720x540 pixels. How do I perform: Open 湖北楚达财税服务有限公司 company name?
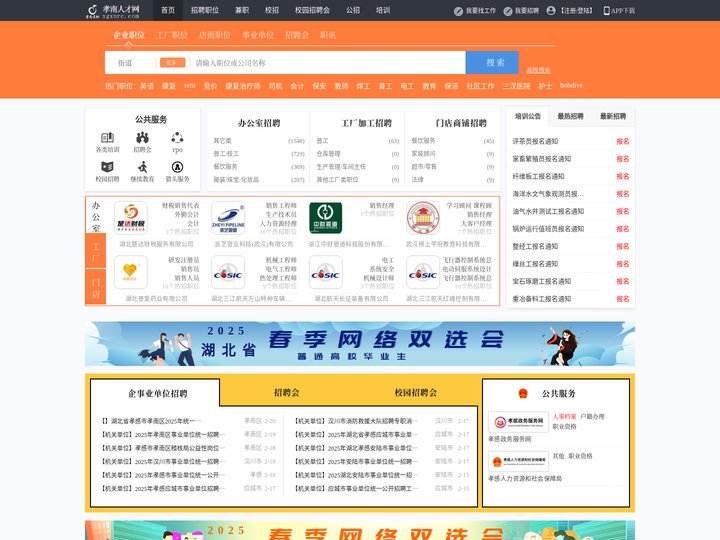pos(157,244)
